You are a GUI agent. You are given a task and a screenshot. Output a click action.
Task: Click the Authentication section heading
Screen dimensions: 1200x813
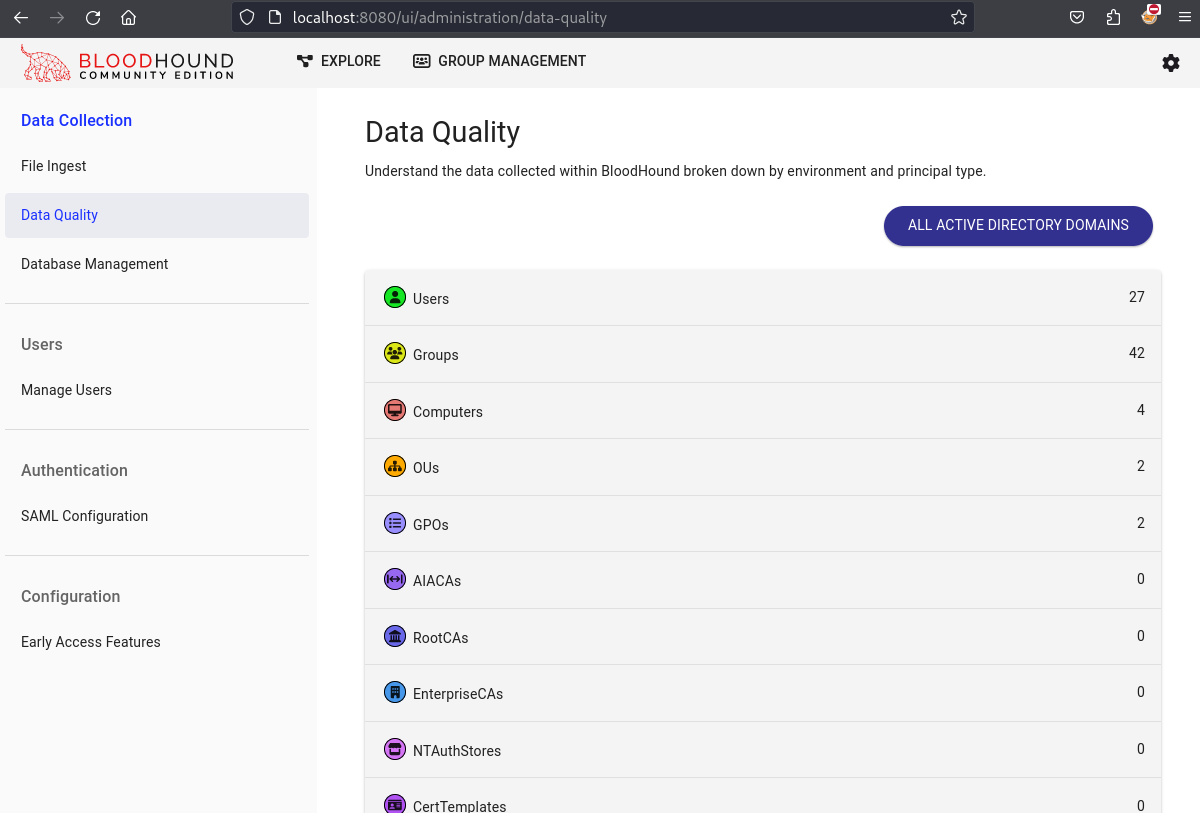pyautogui.click(x=74, y=470)
